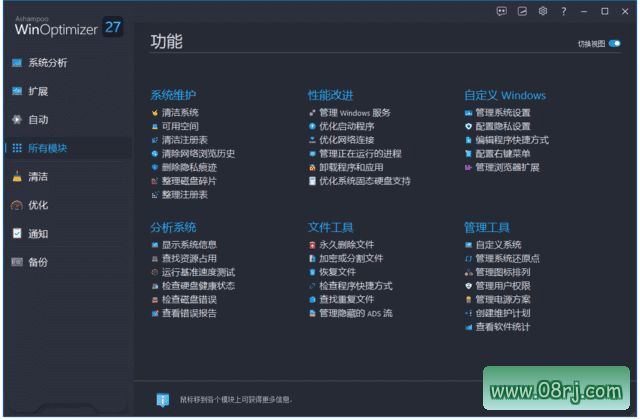Image resolution: width=640 pixels, height=420 pixels.
Task: Click the 配置右键菜单 icon
Action: (469, 154)
